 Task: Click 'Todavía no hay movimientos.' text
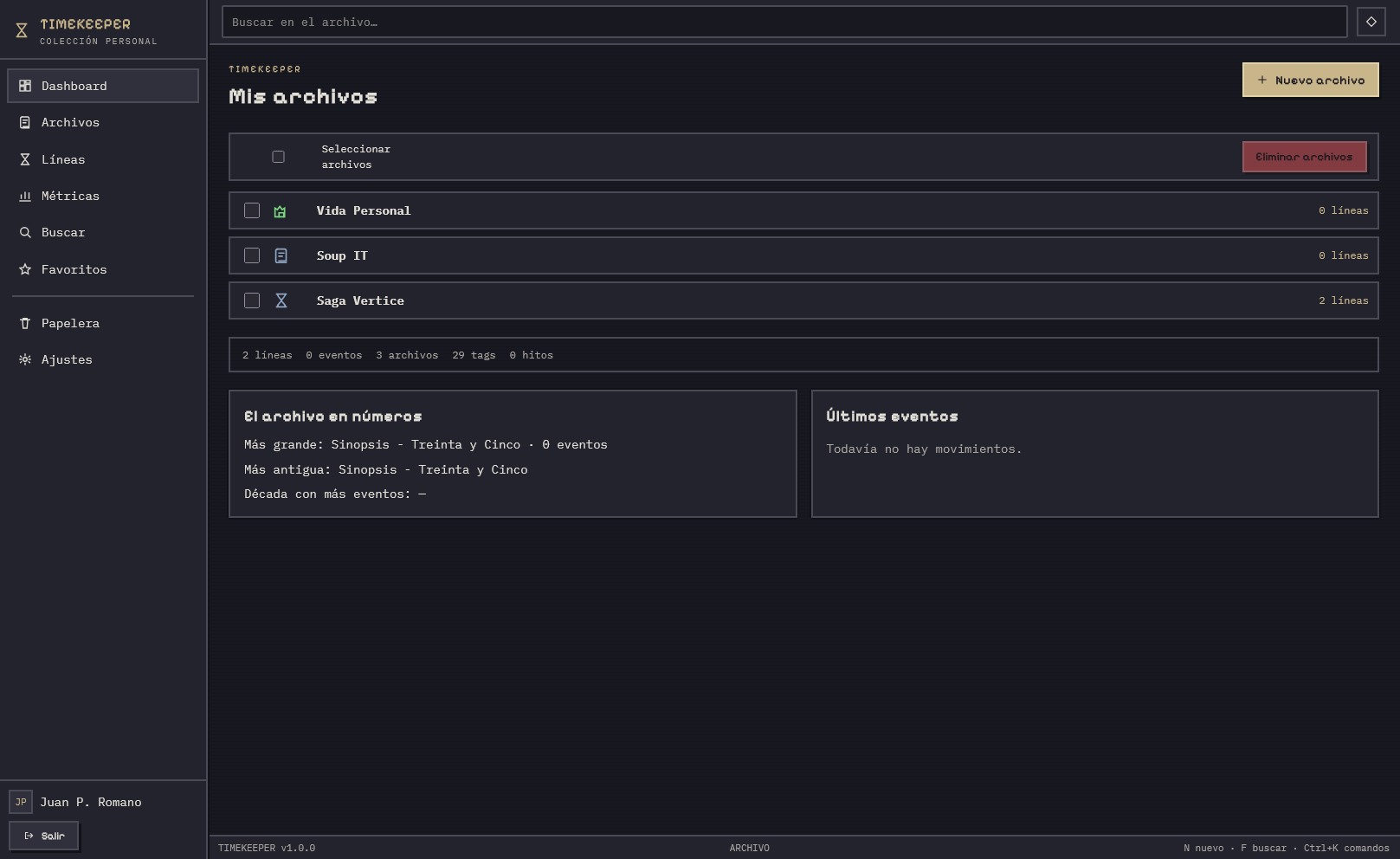click(x=924, y=449)
